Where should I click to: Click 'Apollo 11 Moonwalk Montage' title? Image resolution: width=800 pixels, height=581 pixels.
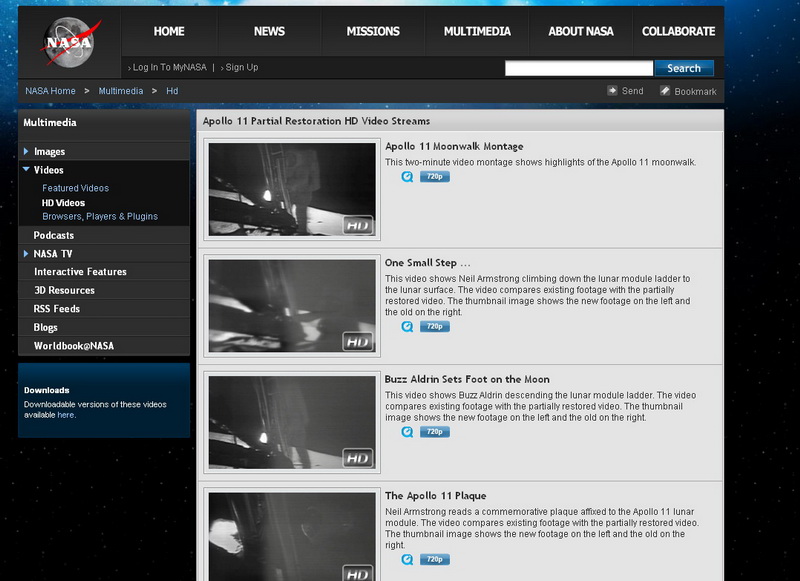click(454, 146)
